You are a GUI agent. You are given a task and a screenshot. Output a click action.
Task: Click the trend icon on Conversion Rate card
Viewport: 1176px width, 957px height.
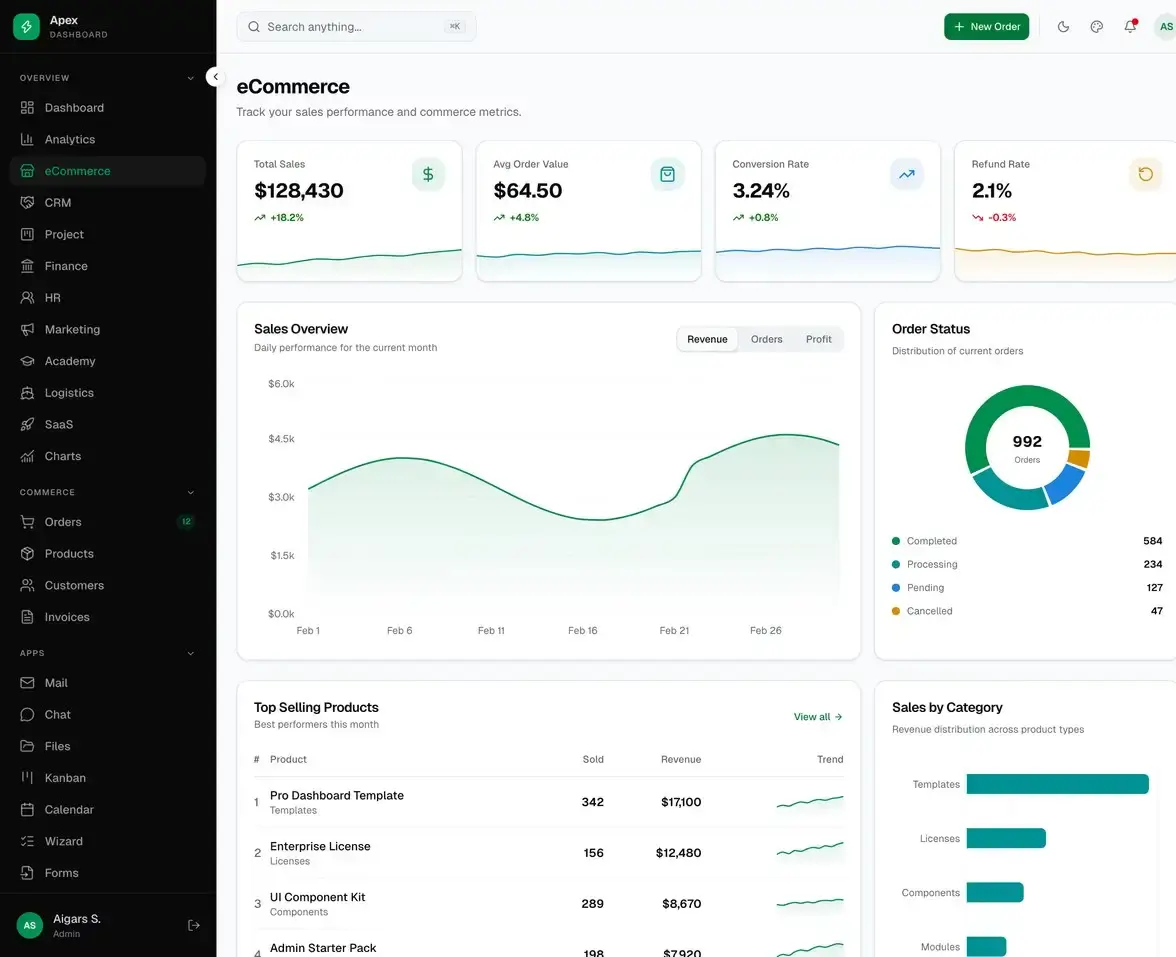[907, 175]
